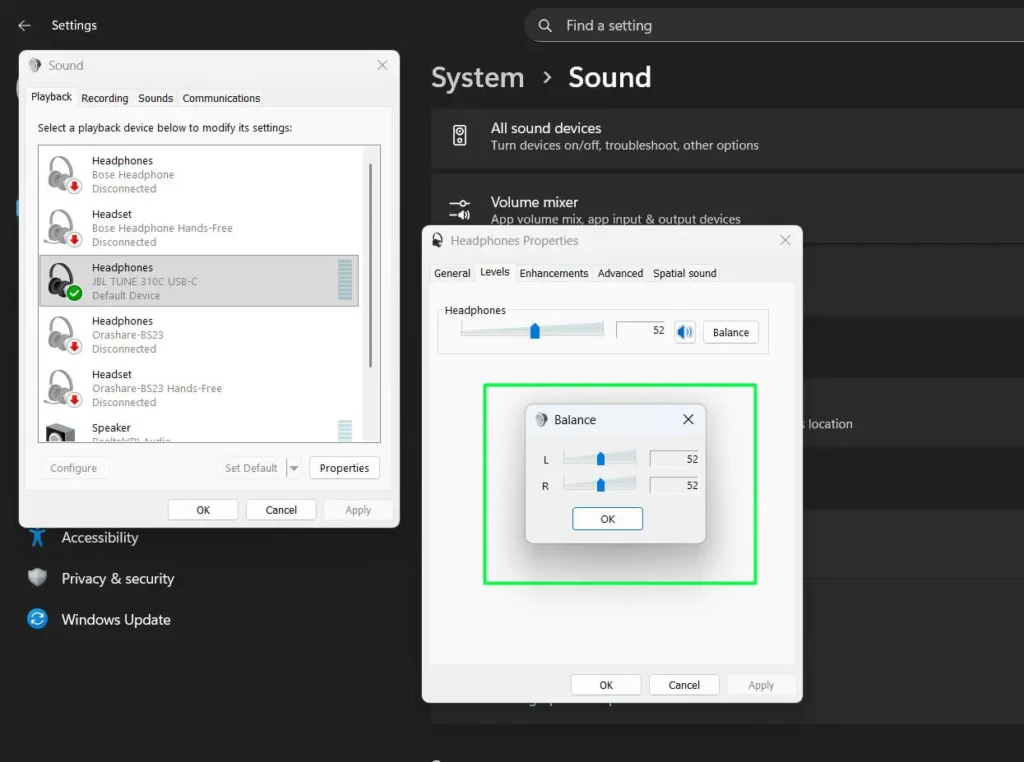Click the Balance button
The height and width of the screenshot is (762, 1024).
click(x=730, y=331)
